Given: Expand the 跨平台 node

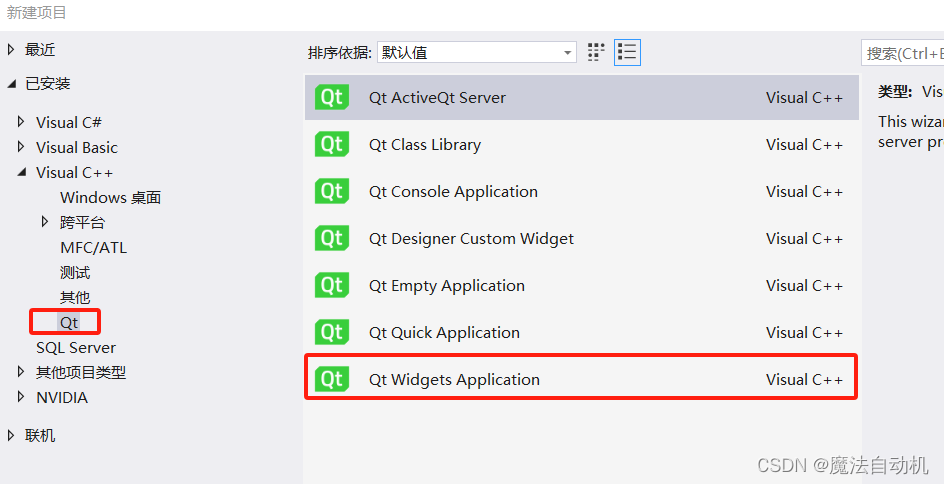Looking at the screenshot, I should point(45,222).
